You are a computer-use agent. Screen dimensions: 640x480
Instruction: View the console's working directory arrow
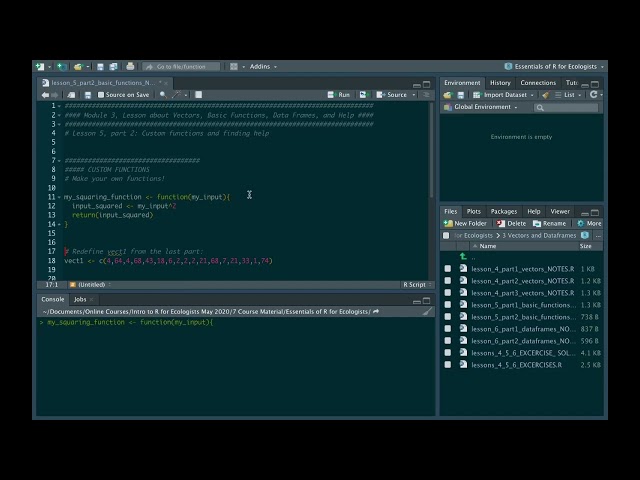376,311
